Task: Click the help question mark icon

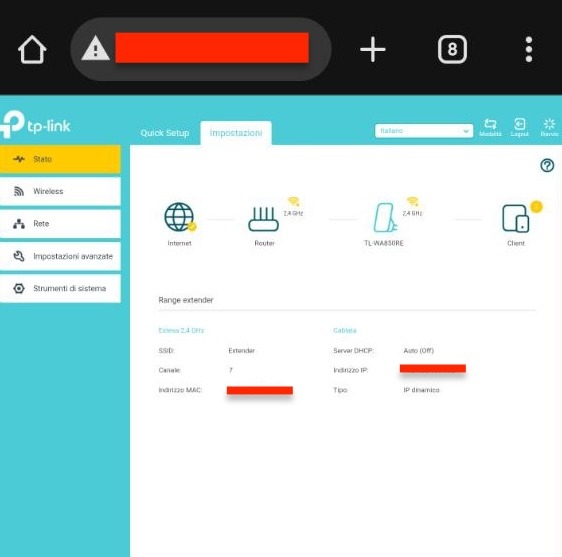Action: (x=547, y=166)
